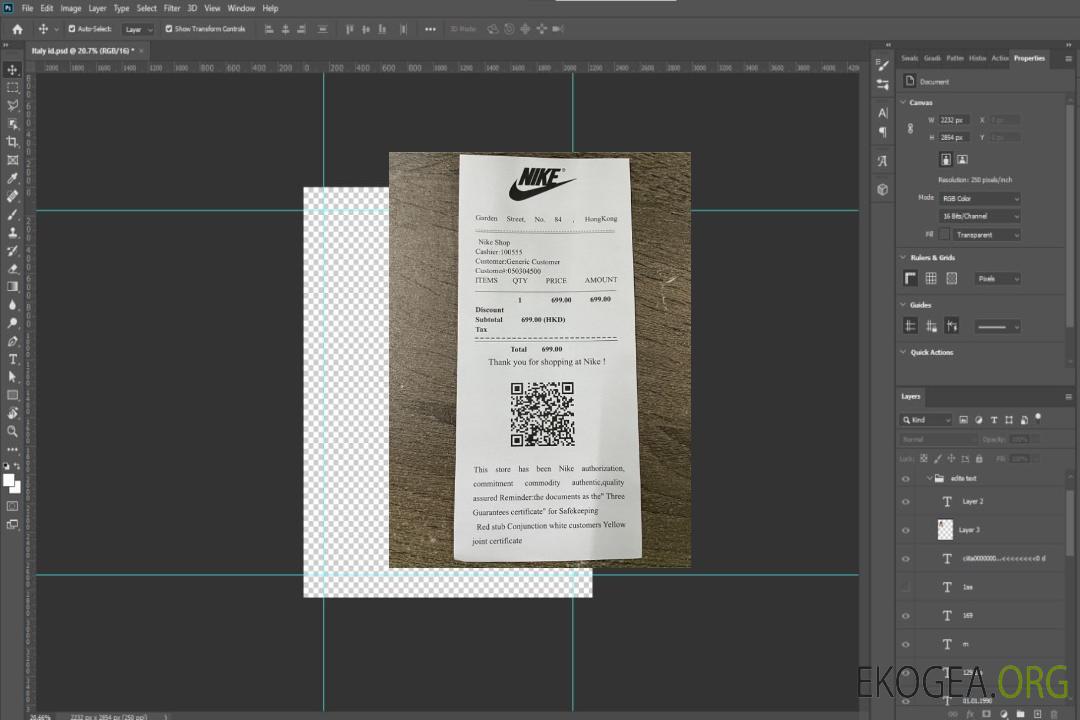
Task: Toggle the layer filter on/off switch
Action: click(1038, 418)
